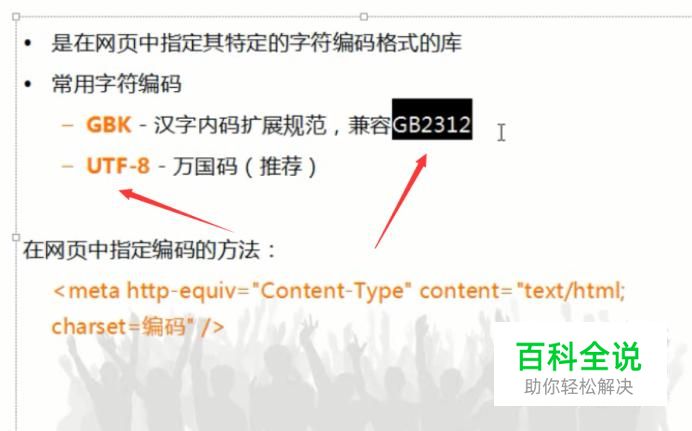
Task: Click the 在网页中指定编码的方法 heading line
Action: 149,250
